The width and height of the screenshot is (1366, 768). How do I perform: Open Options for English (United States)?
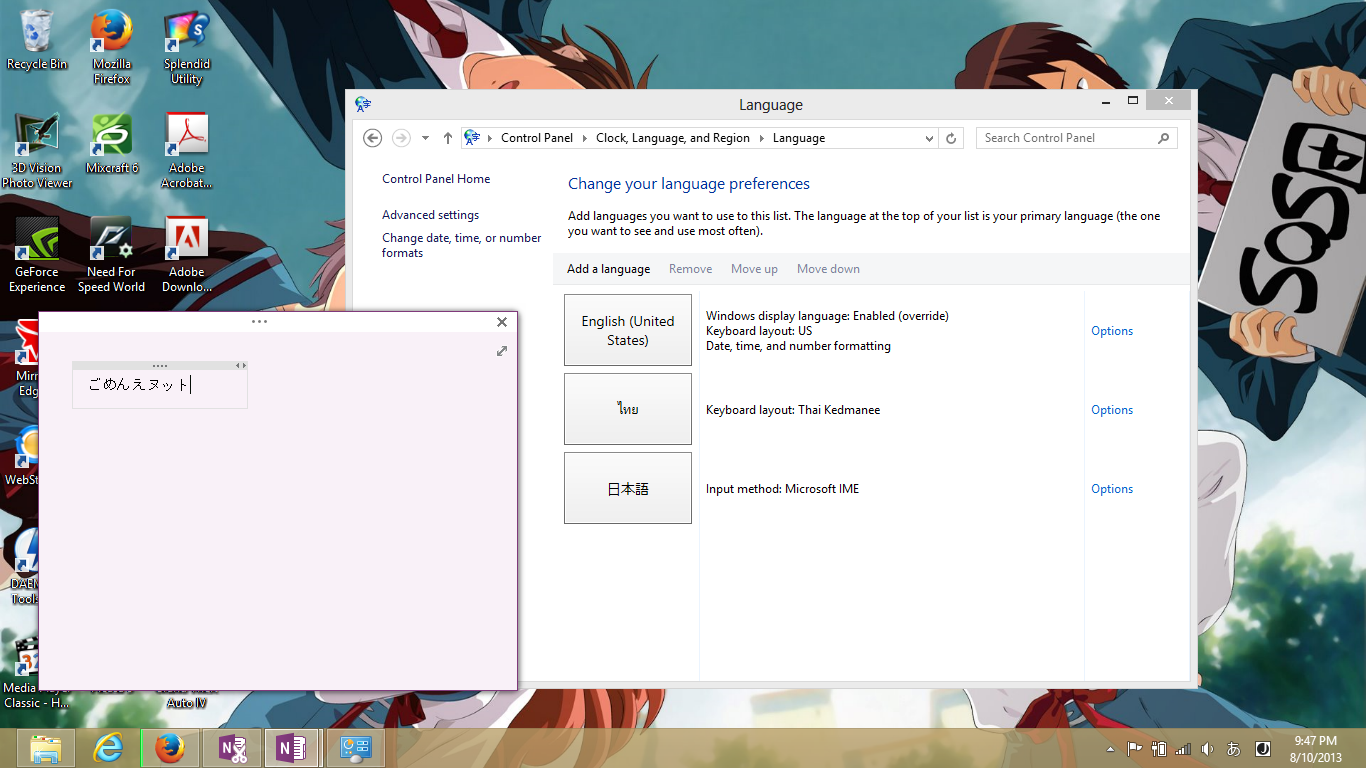coord(1112,331)
